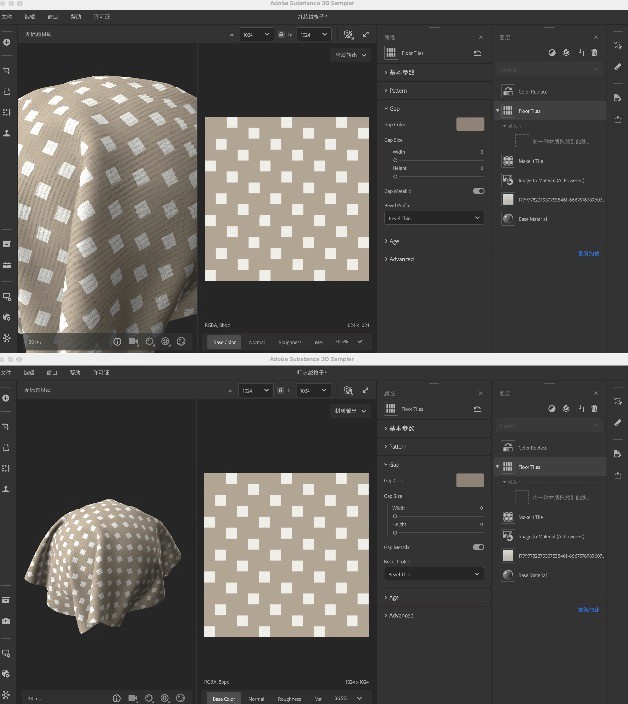This screenshot has width=628, height=704.
Task: Open display settings icon in upper window sidebar
Action: coord(7,297)
